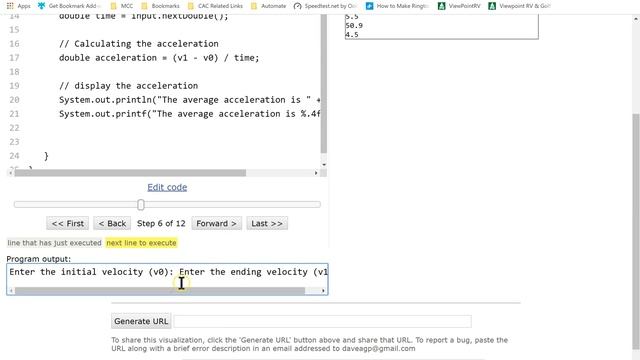Click the 'Program output:' label
Image resolution: width=640 pixels, height=360 pixels.
38,259
